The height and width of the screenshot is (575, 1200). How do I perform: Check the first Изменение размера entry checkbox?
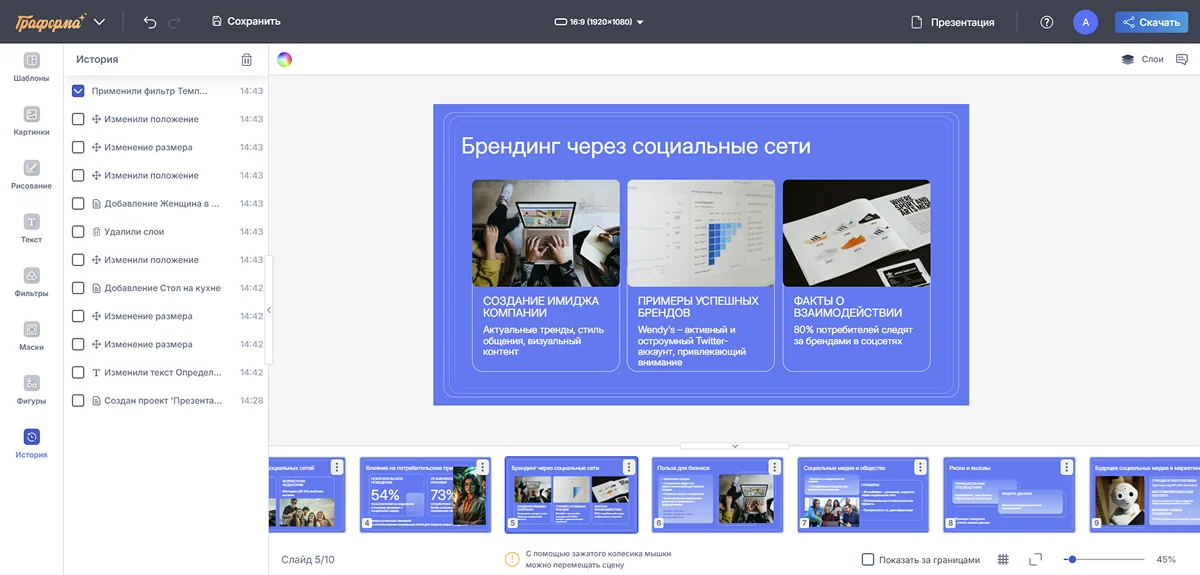tap(78, 147)
